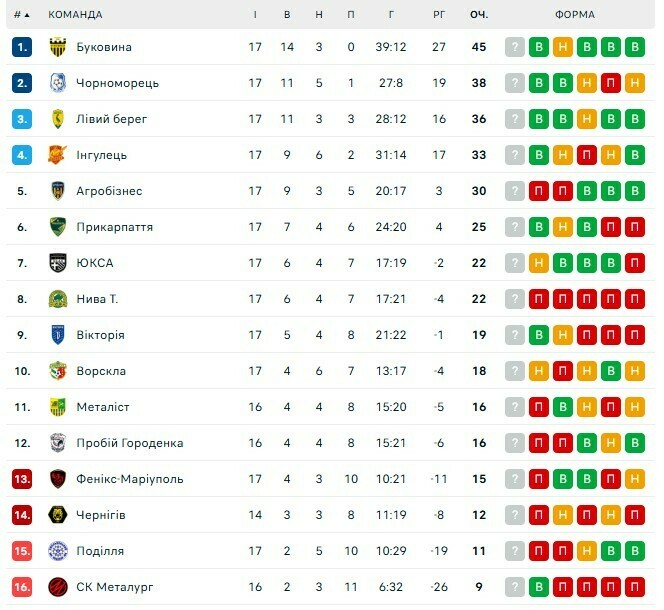This screenshot has height=610, width=664.
Task: Click the Ворскла club logo
Action: point(57,371)
